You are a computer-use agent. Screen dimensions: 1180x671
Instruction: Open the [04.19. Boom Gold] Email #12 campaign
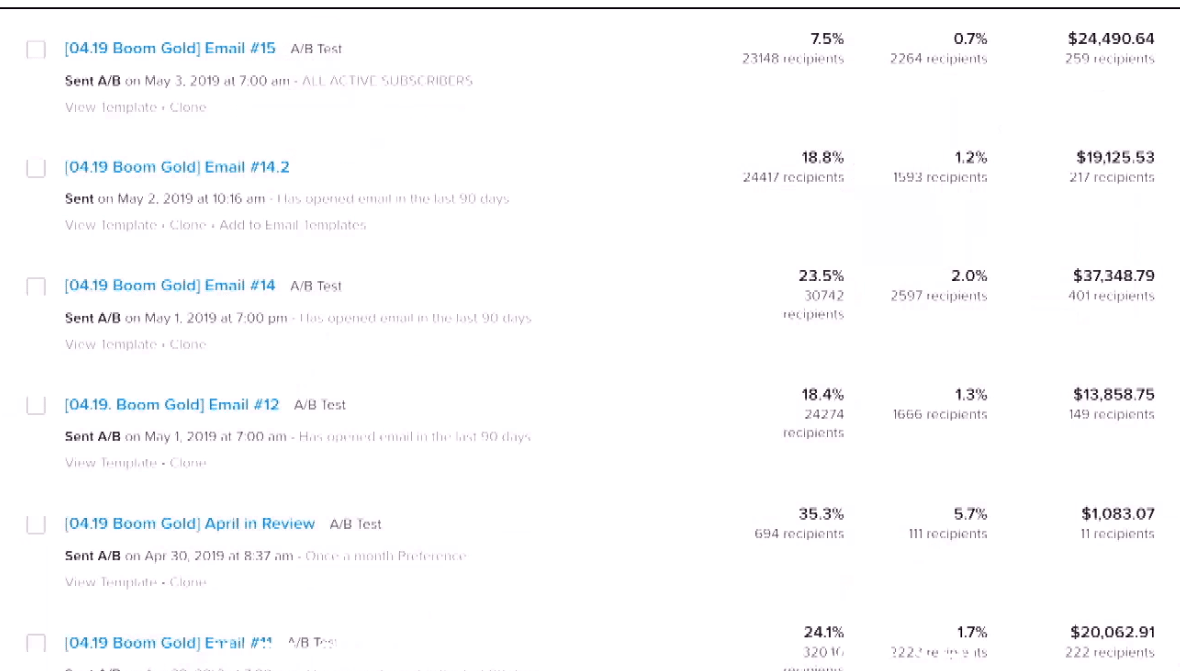(x=172, y=405)
